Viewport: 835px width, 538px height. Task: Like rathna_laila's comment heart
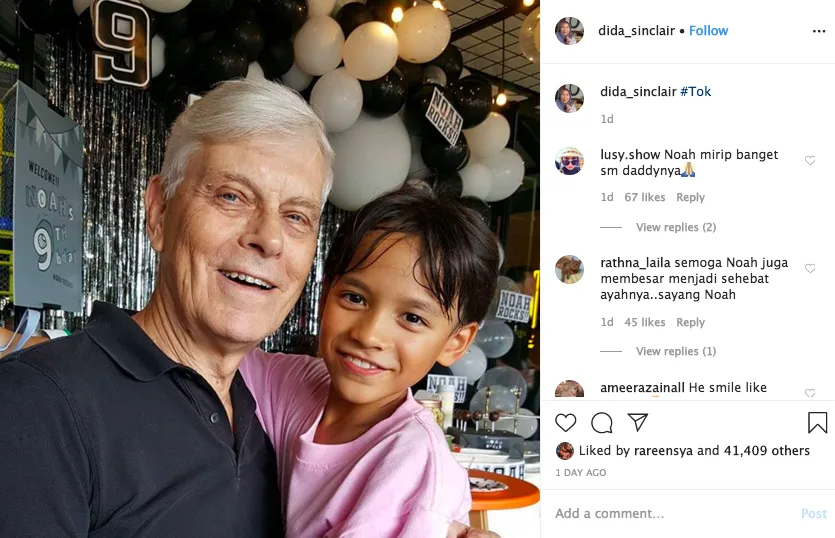(x=810, y=268)
